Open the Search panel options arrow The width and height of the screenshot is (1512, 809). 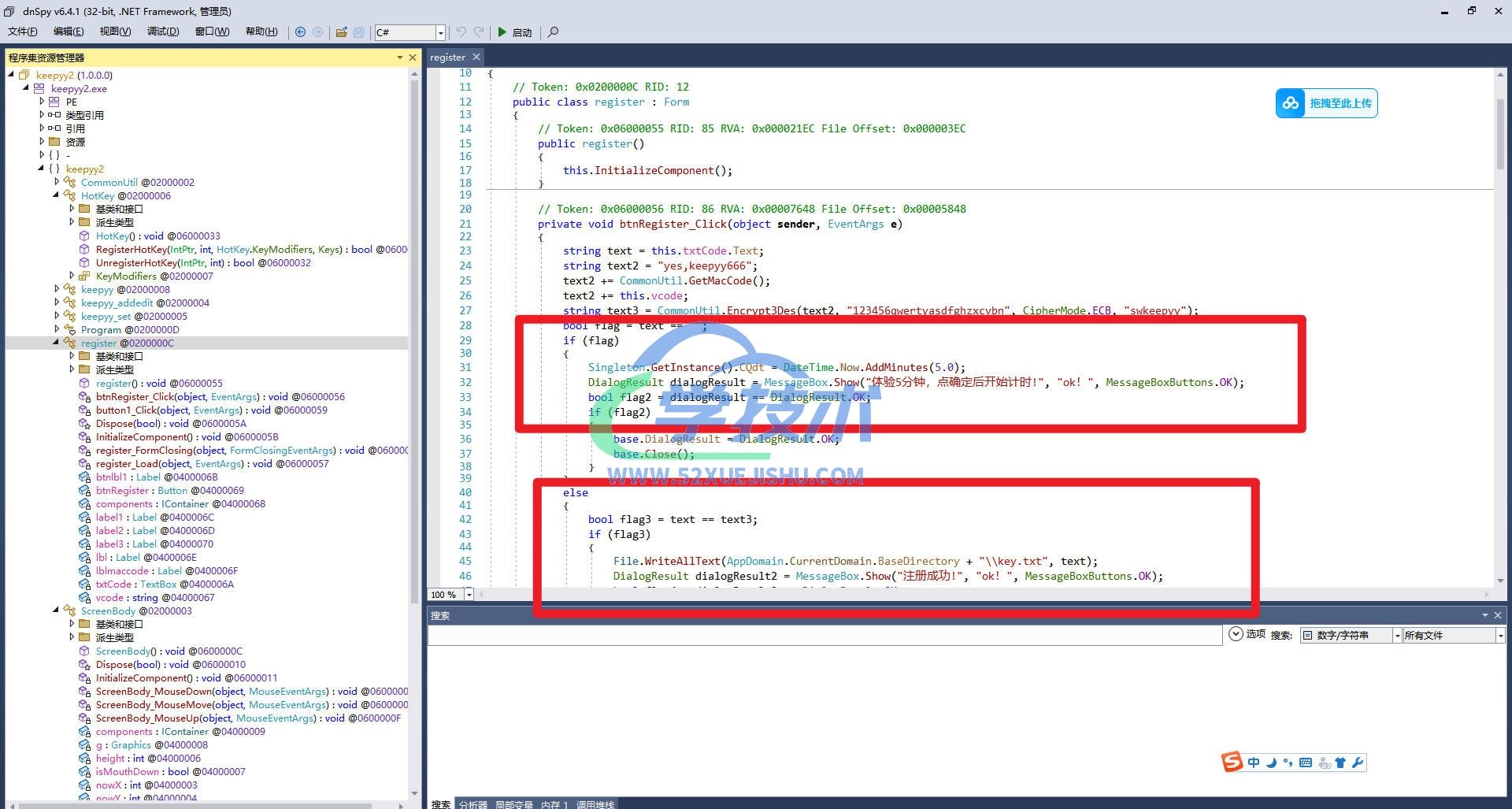tap(1485, 615)
